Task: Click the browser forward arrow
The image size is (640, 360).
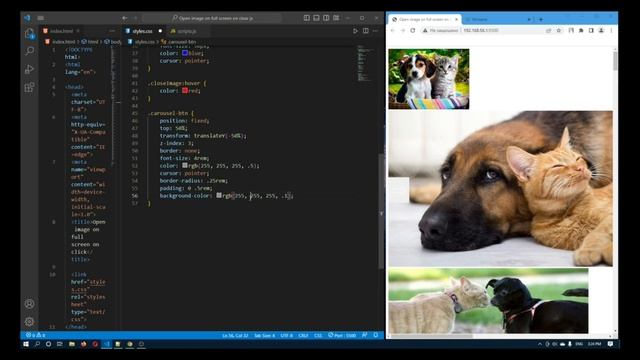Action: [x=402, y=31]
